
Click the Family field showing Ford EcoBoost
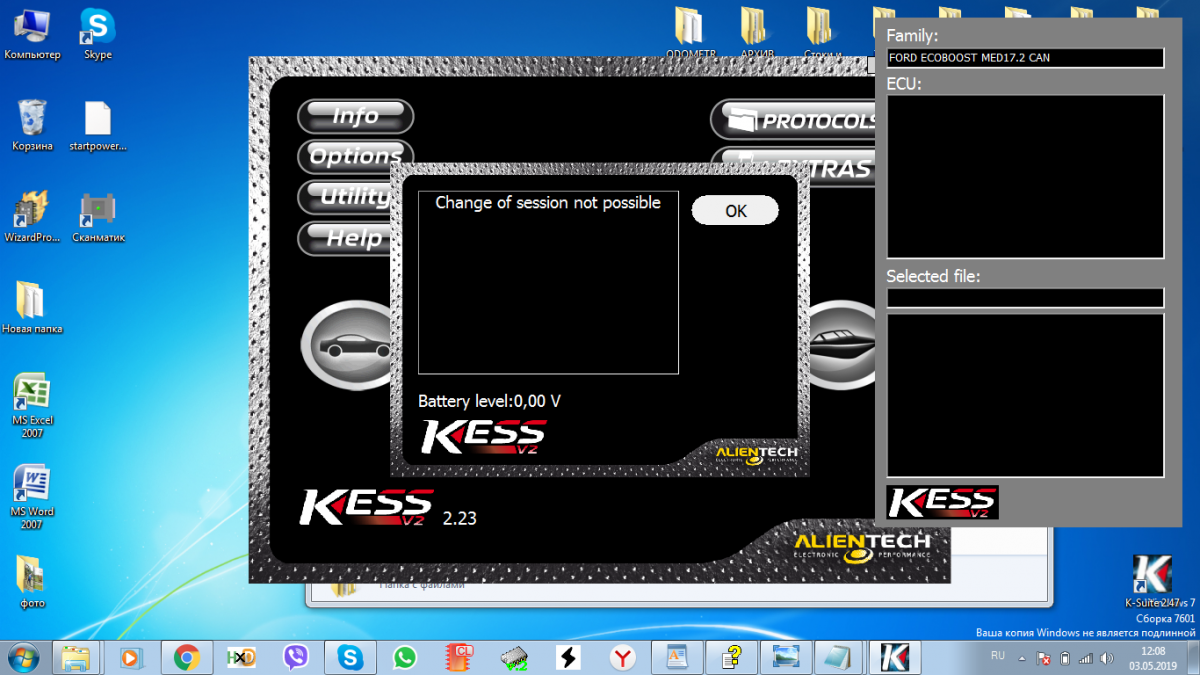1025,58
